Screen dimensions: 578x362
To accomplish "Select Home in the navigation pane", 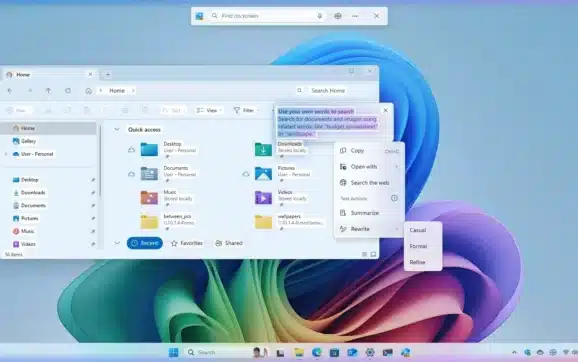I will pyautogui.click(x=49, y=128).
